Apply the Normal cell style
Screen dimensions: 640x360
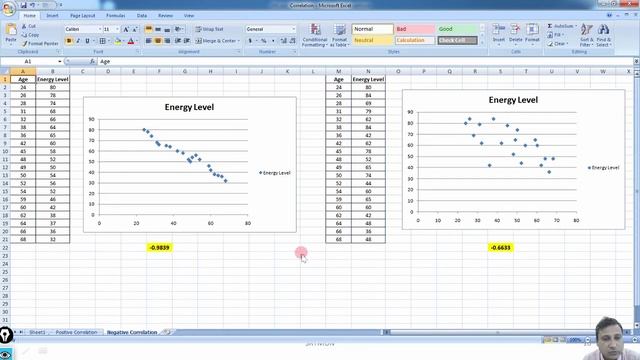tap(372, 29)
